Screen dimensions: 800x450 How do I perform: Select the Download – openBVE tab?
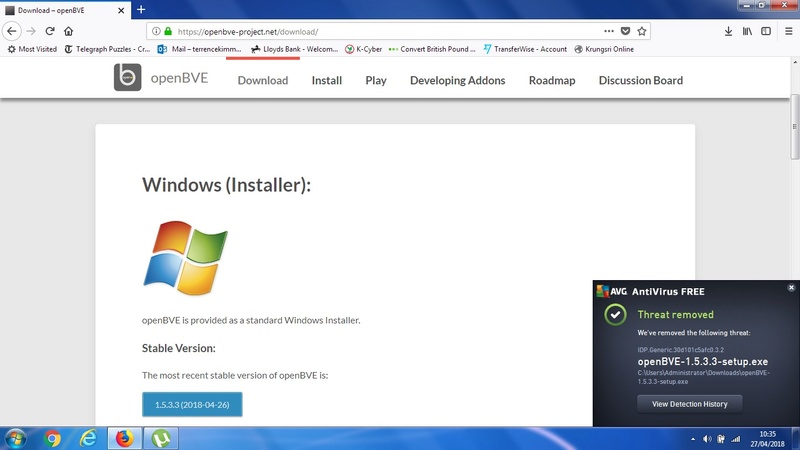click(65, 10)
